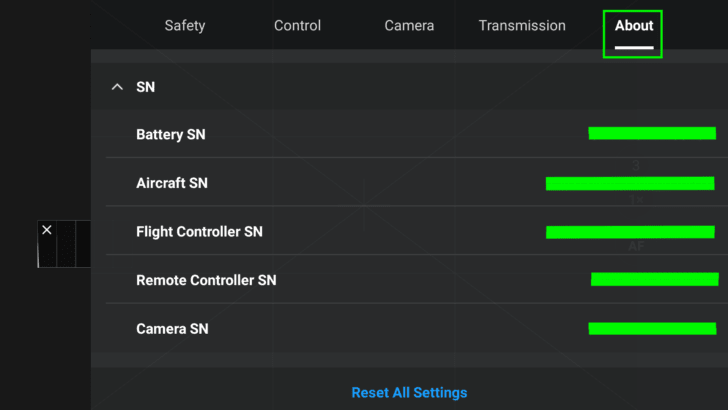This screenshot has width=728, height=410.
Task: Click the Flight Controller SN serial value
Action: (x=630, y=232)
